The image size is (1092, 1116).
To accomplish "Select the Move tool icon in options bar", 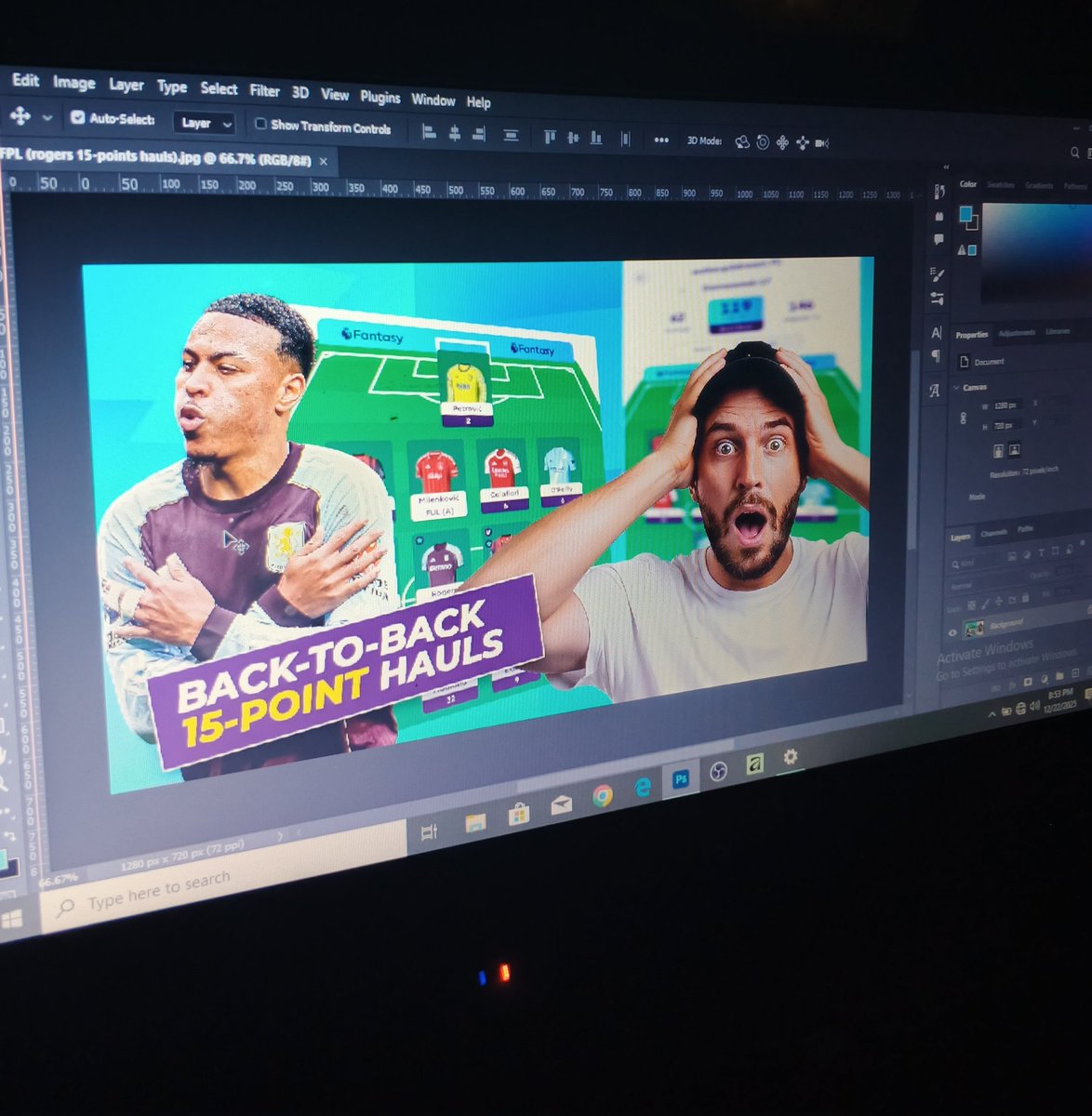I will click(20, 117).
